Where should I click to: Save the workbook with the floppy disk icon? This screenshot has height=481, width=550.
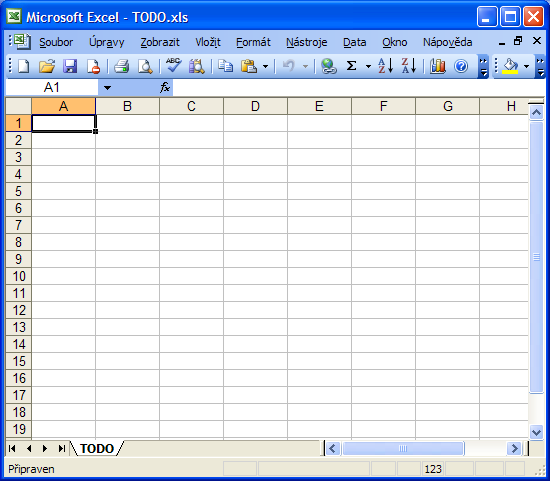(70, 66)
